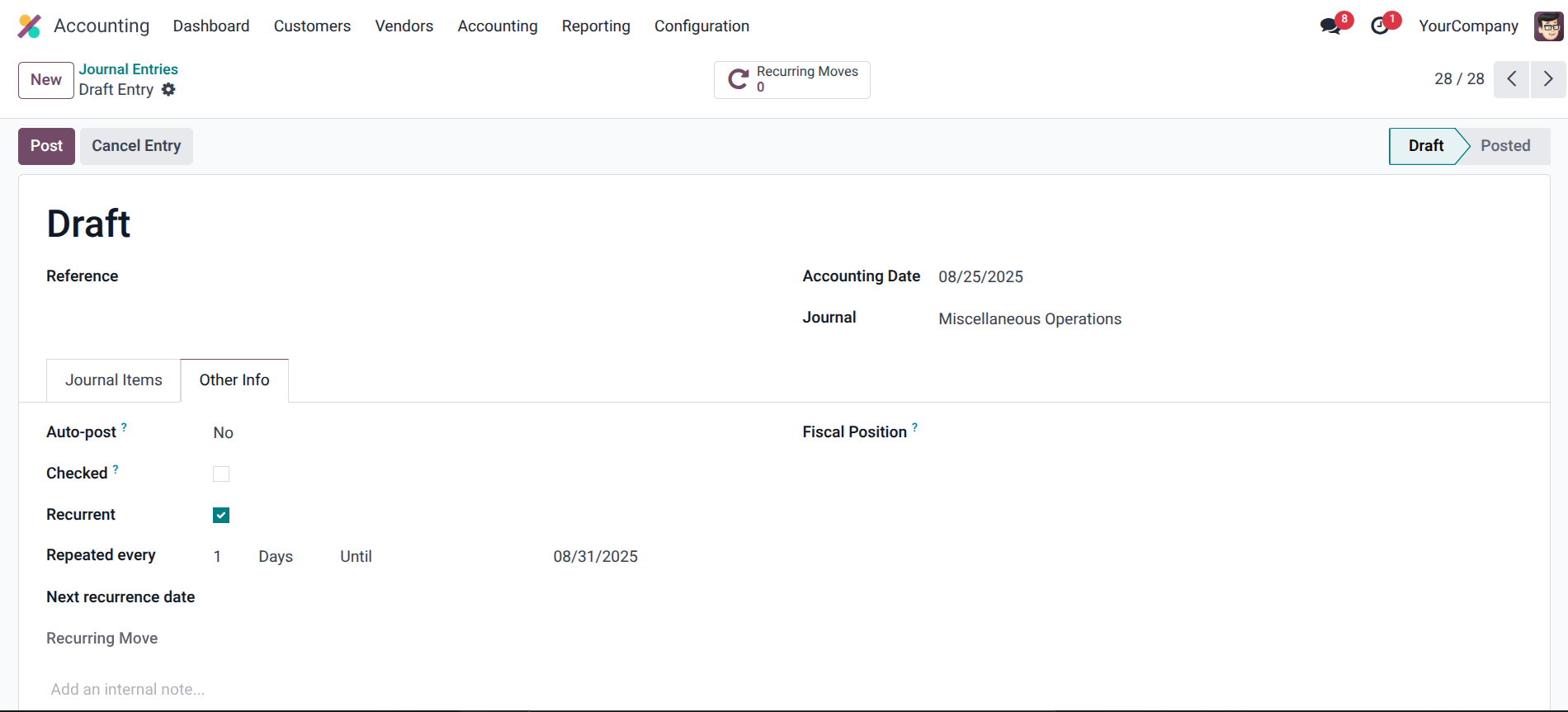Open the gear actions menu beside Draft Entry
The image size is (1568, 712).
tap(168, 90)
